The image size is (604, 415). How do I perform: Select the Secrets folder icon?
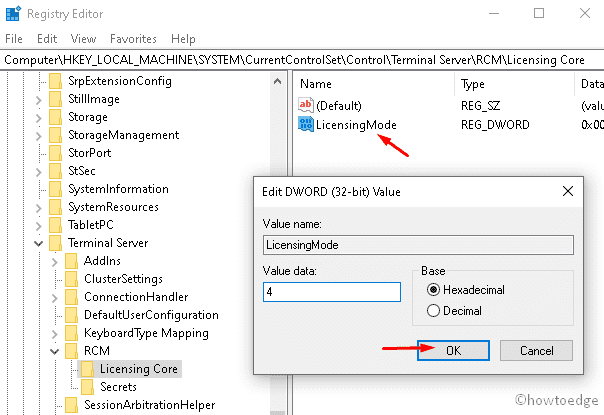click(88, 387)
